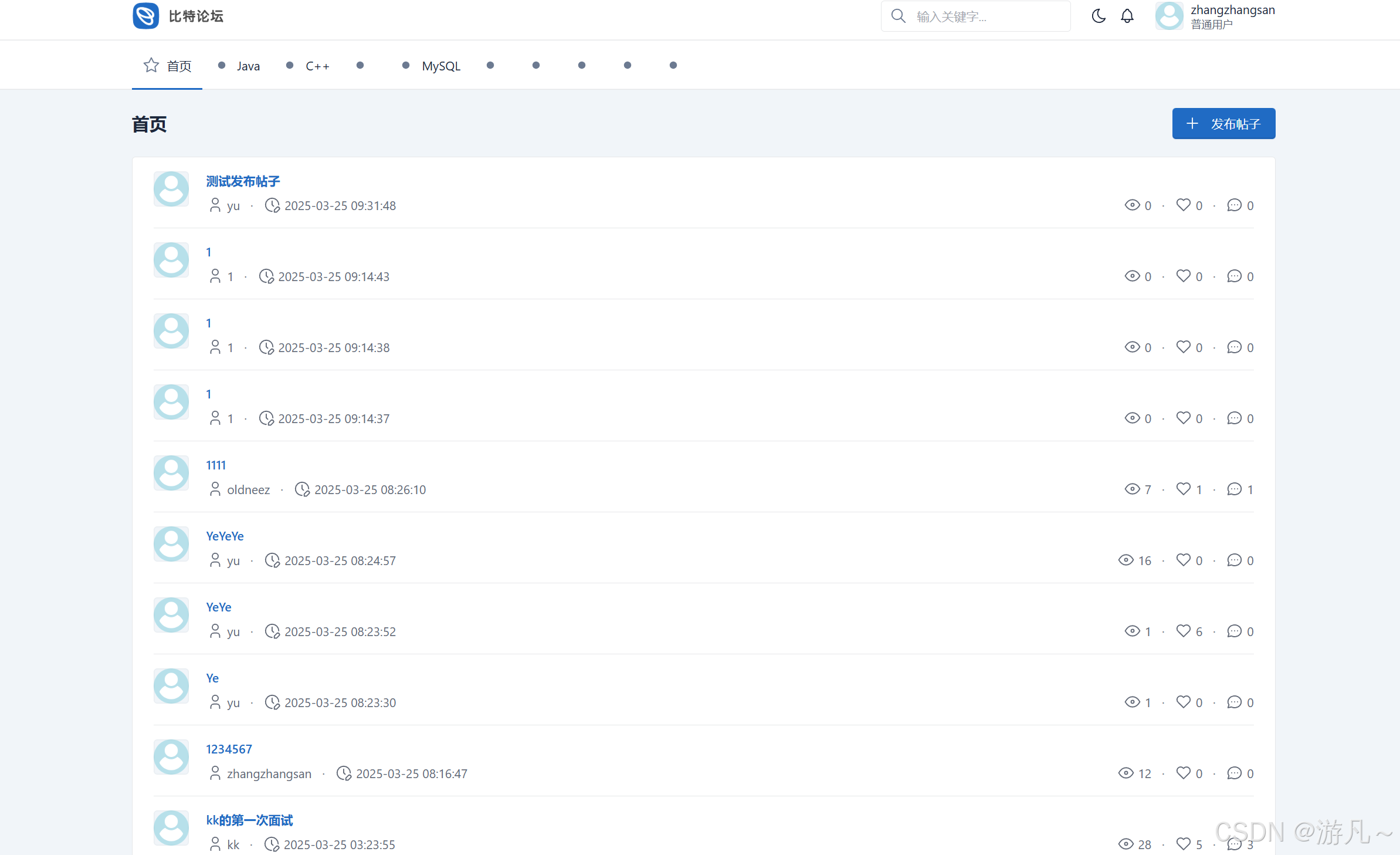Viewport: 1400px width, 855px height.
Task: Click heart icon on 测试发布帖子 post
Action: [1183, 205]
